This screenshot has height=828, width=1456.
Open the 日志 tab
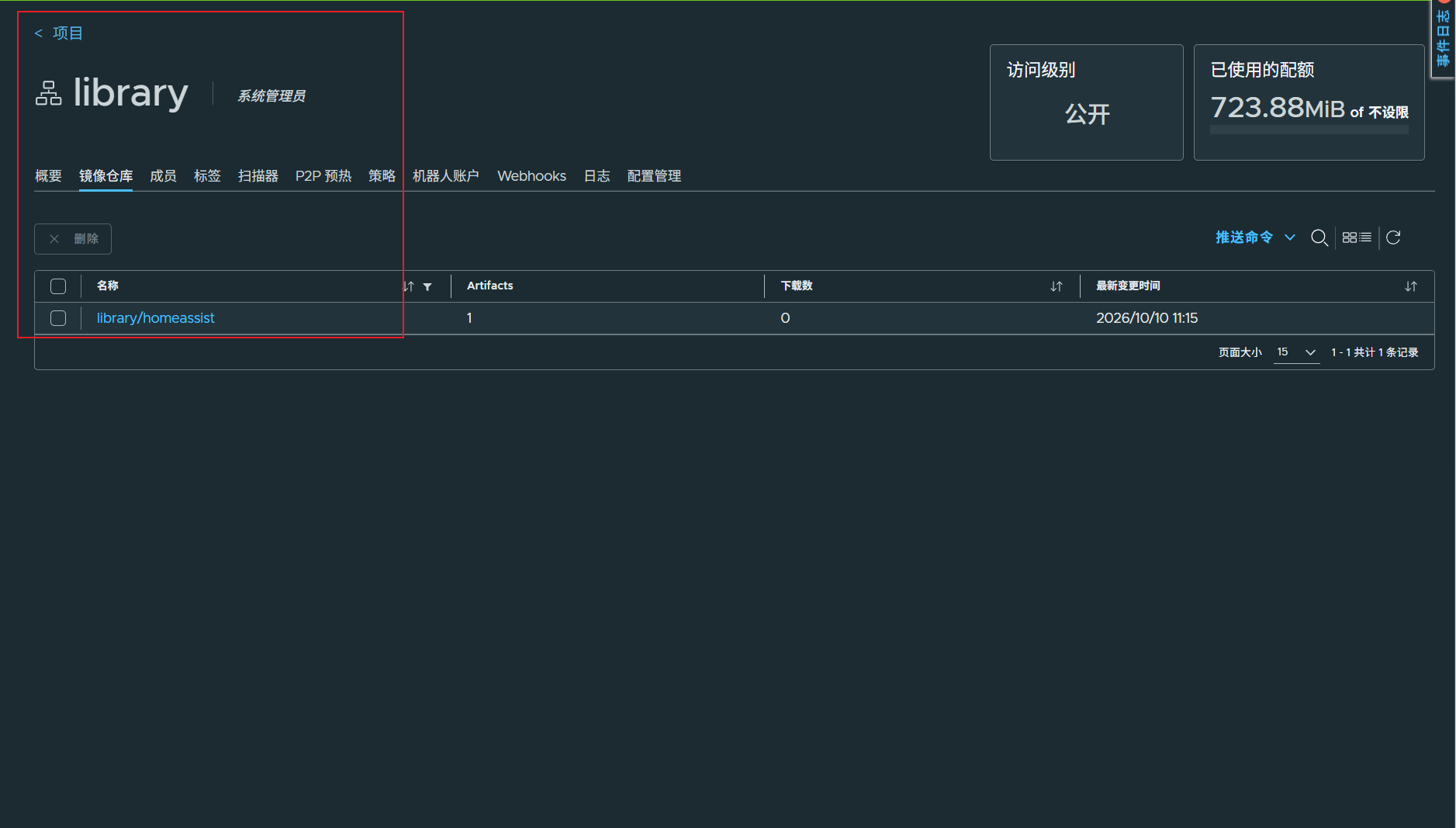pyautogui.click(x=597, y=176)
